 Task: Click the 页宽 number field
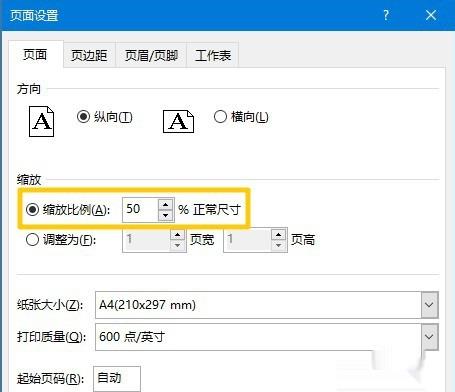point(147,240)
